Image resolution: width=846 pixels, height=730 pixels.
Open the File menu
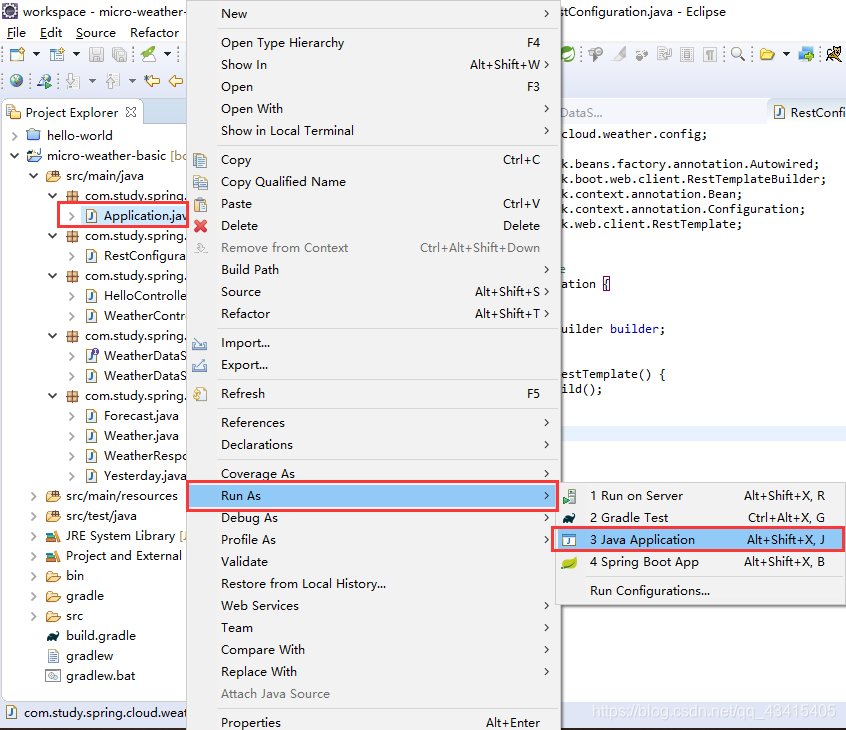coord(16,32)
